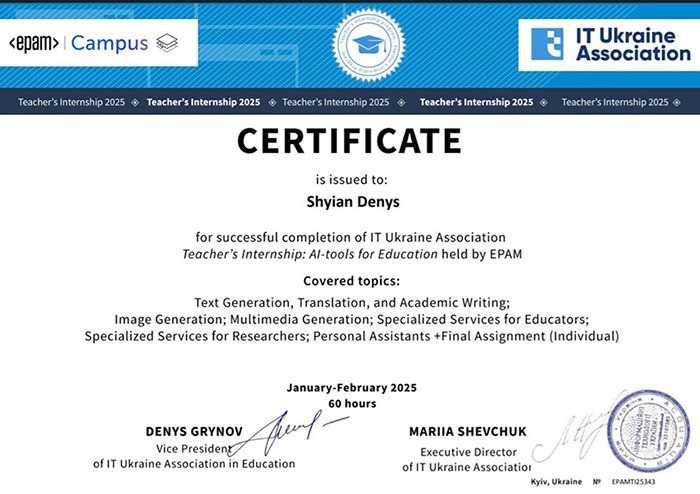700x494 pixels.
Task: Click the Campus wordmark
Action: [x=109, y=43]
